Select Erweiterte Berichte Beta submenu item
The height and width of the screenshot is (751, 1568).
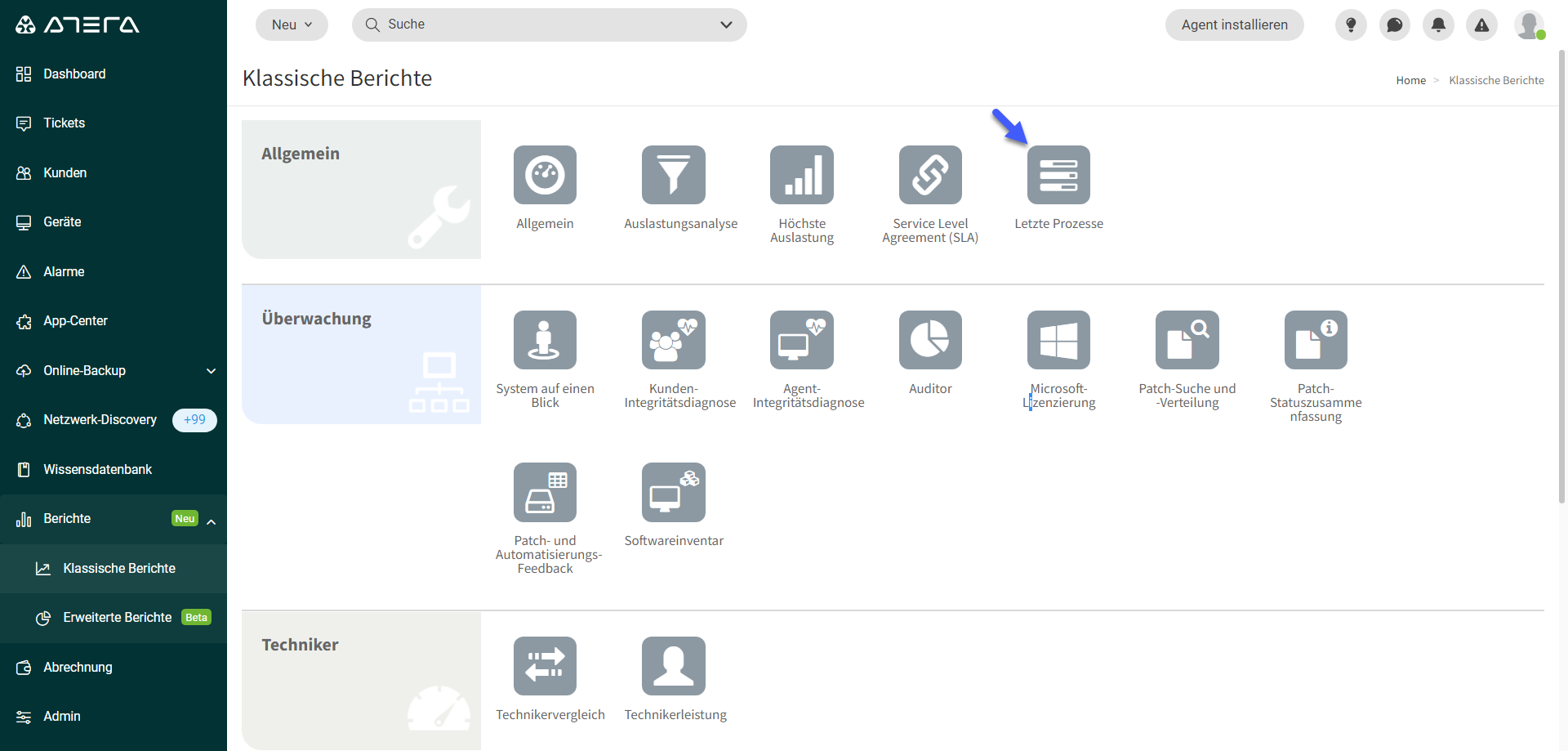click(x=114, y=618)
